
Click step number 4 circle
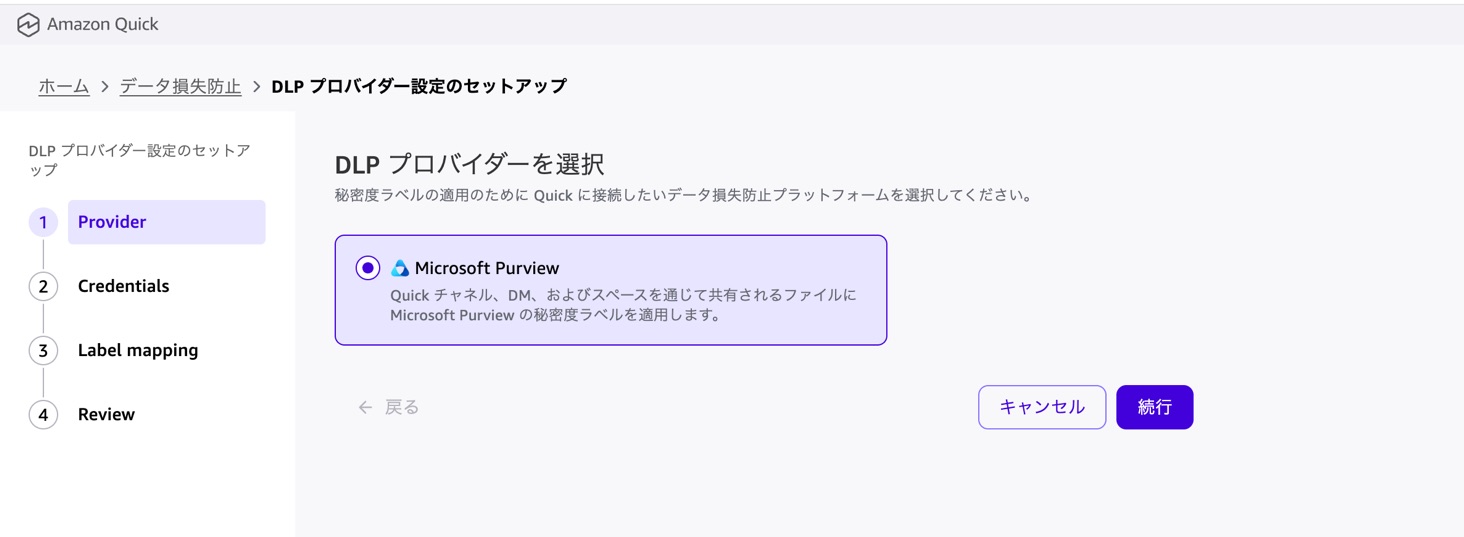coord(43,414)
